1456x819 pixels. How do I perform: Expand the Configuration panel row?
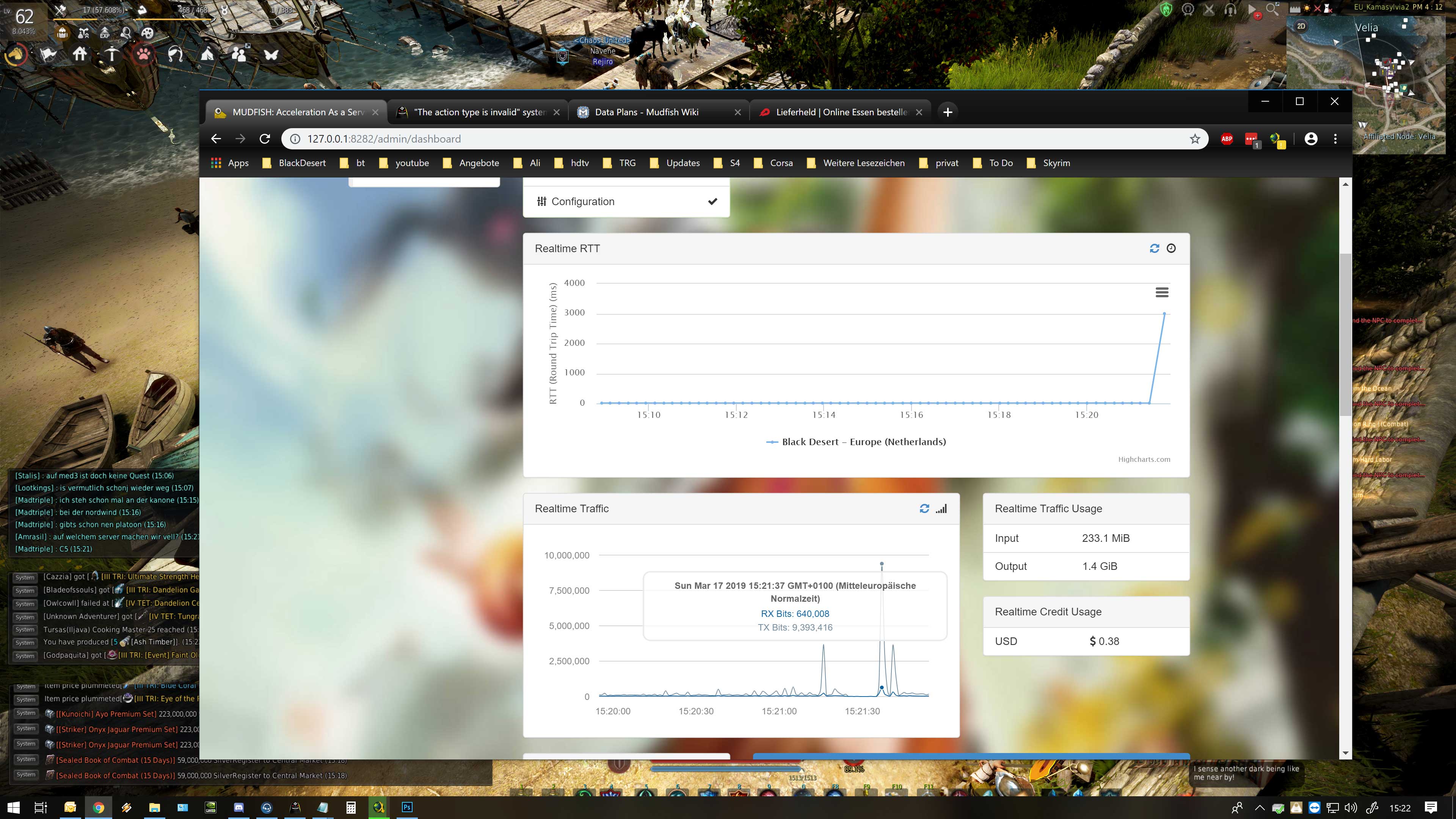click(626, 201)
